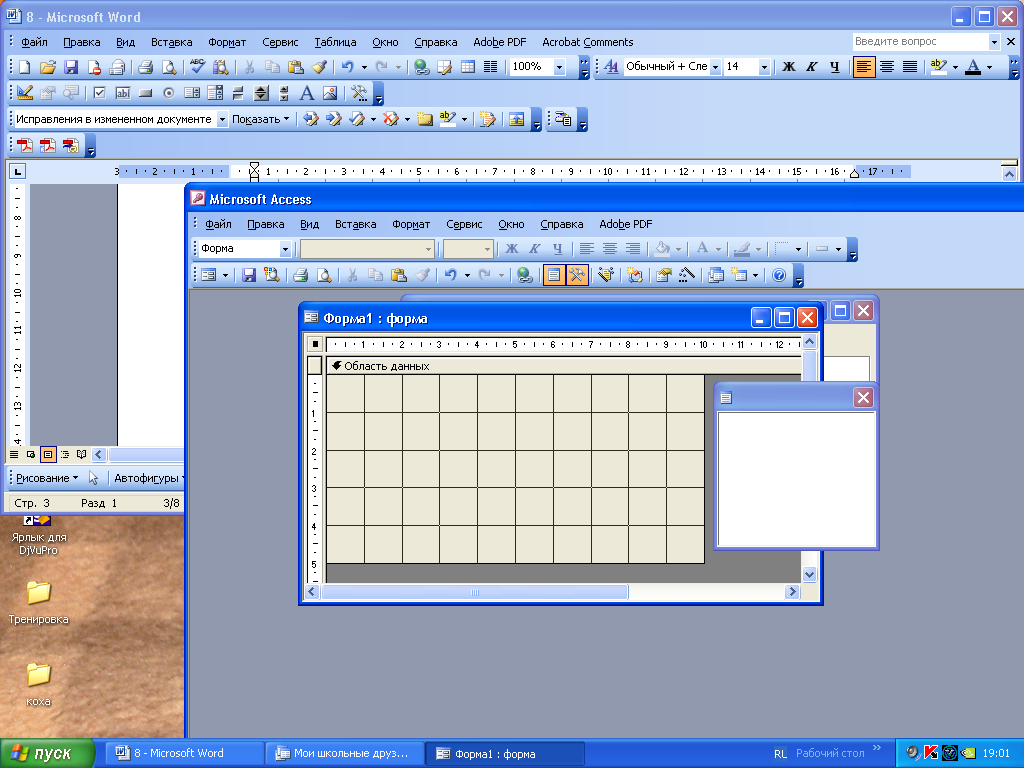Switch to '8 - Microsoft Word' taskbar button
This screenshot has height=768, width=1024.
coord(184,753)
